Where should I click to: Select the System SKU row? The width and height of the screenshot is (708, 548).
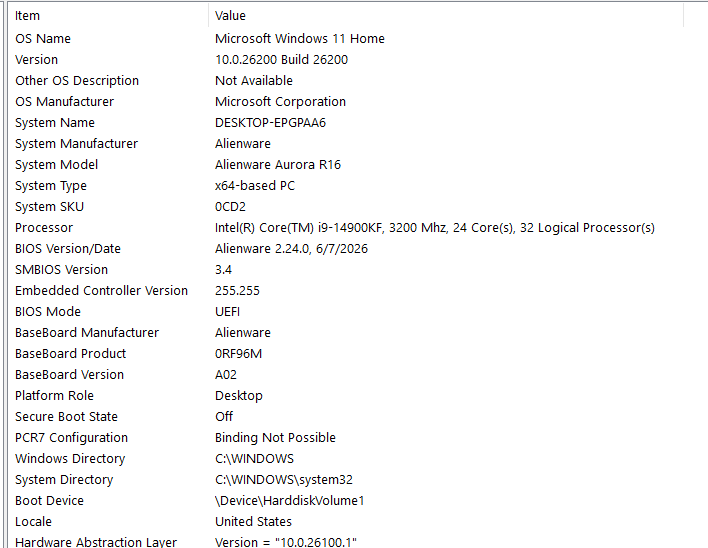(x=49, y=207)
